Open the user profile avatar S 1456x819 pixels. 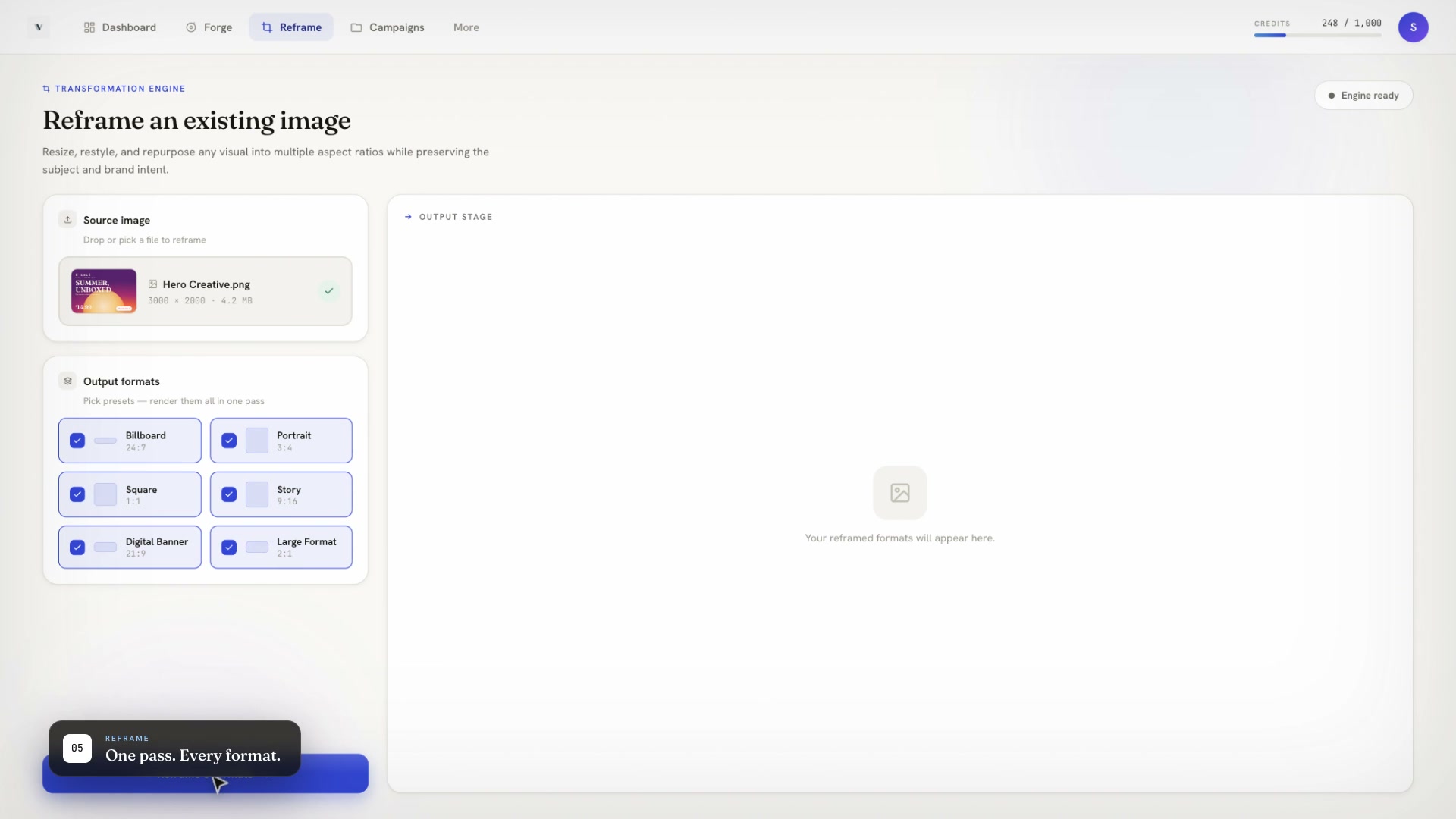pyautogui.click(x=1413, y=27)
